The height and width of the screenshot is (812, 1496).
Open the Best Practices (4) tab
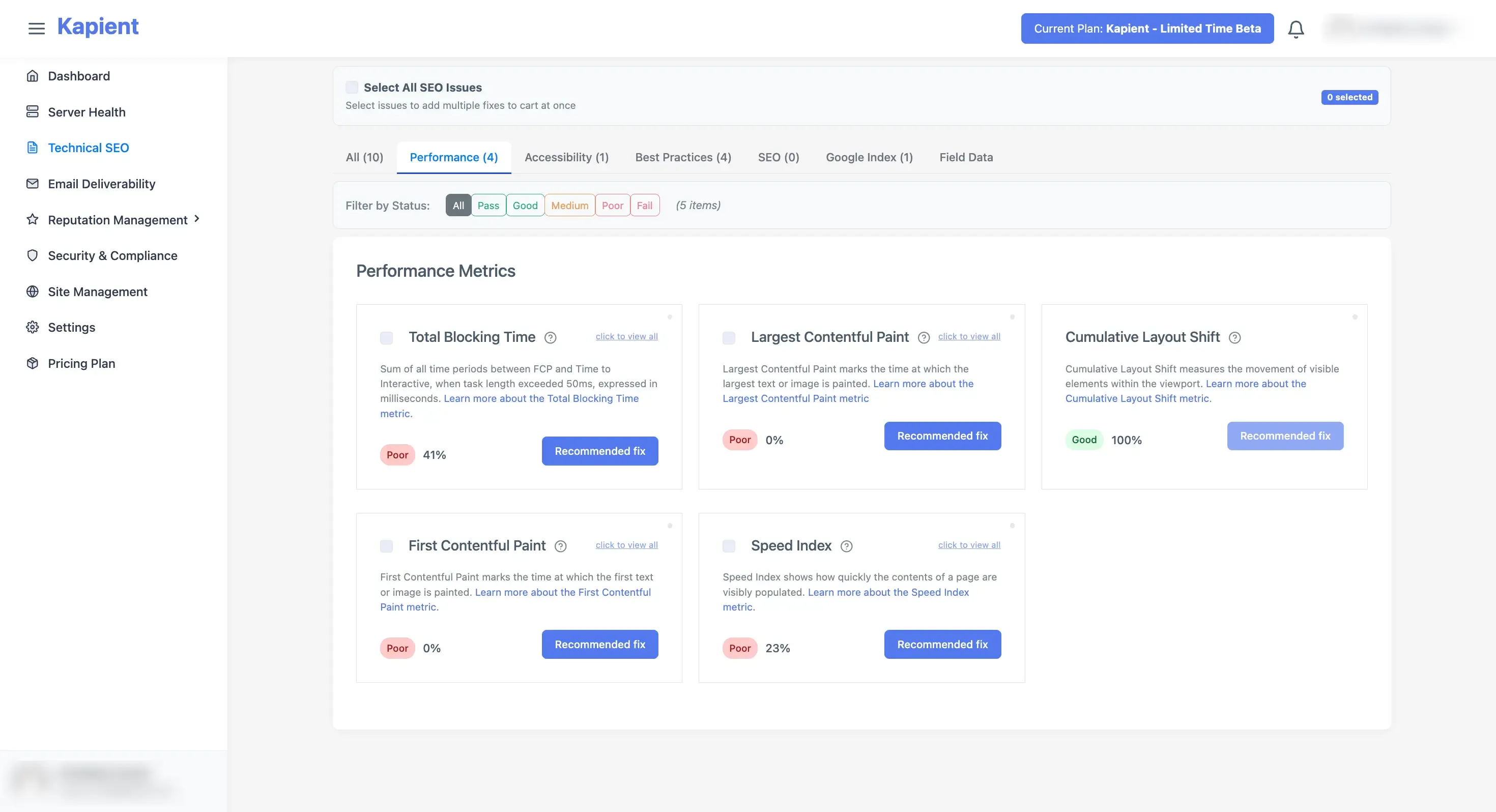683,157
